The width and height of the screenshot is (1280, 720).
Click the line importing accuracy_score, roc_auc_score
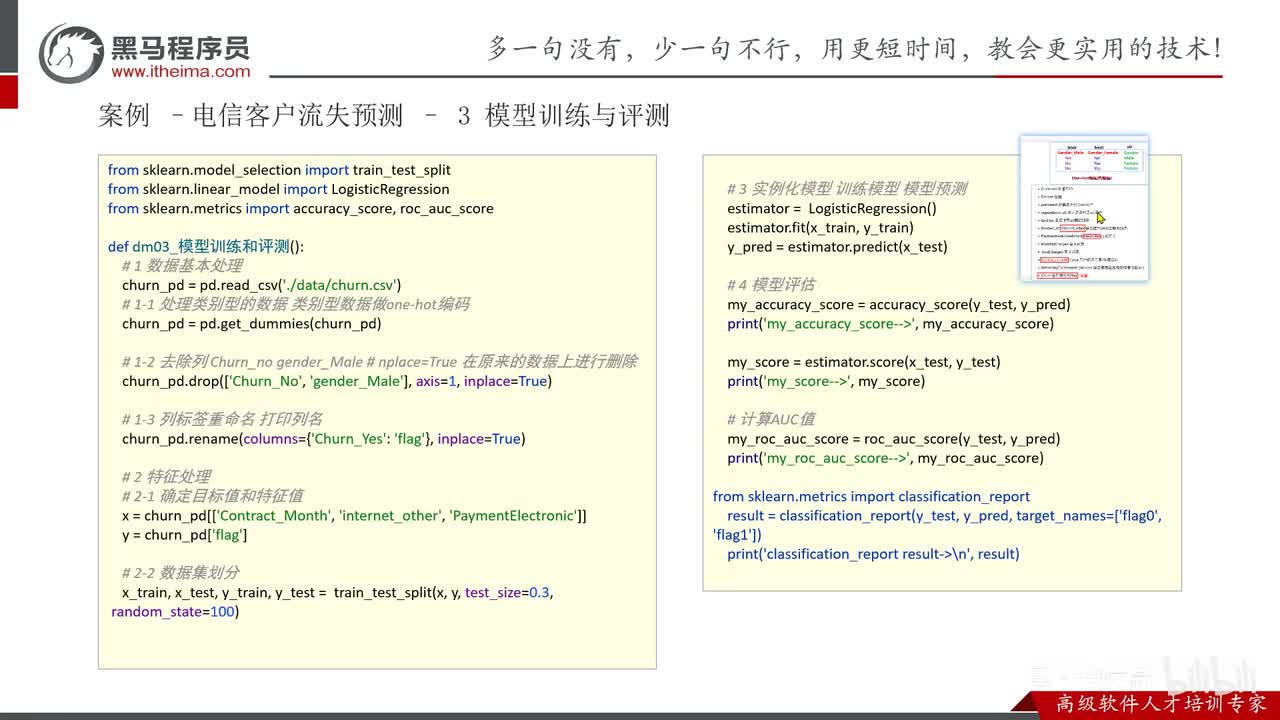[x=300, y=208]
